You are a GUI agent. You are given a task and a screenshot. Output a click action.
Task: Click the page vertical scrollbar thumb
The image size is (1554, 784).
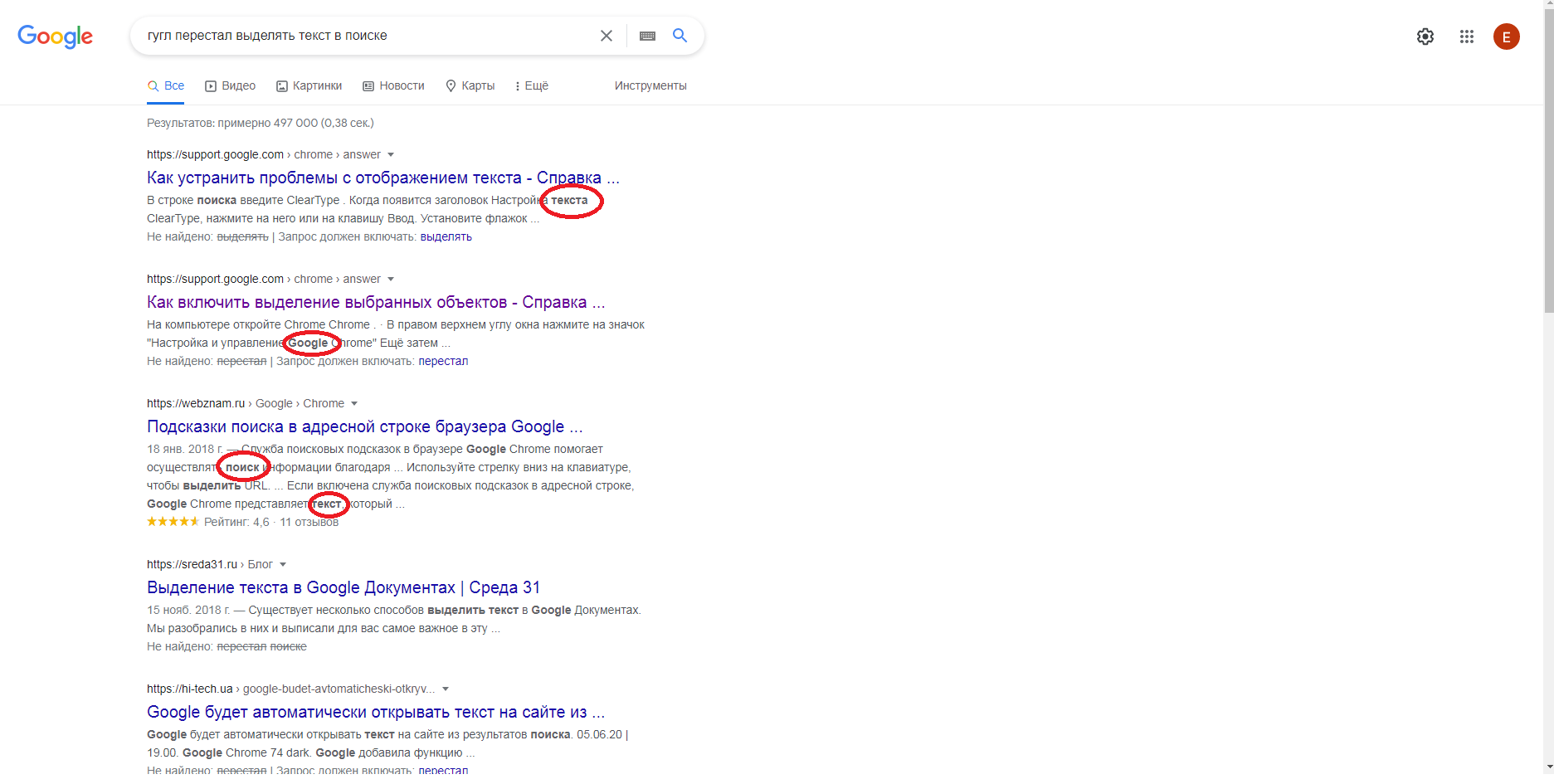1547,163
